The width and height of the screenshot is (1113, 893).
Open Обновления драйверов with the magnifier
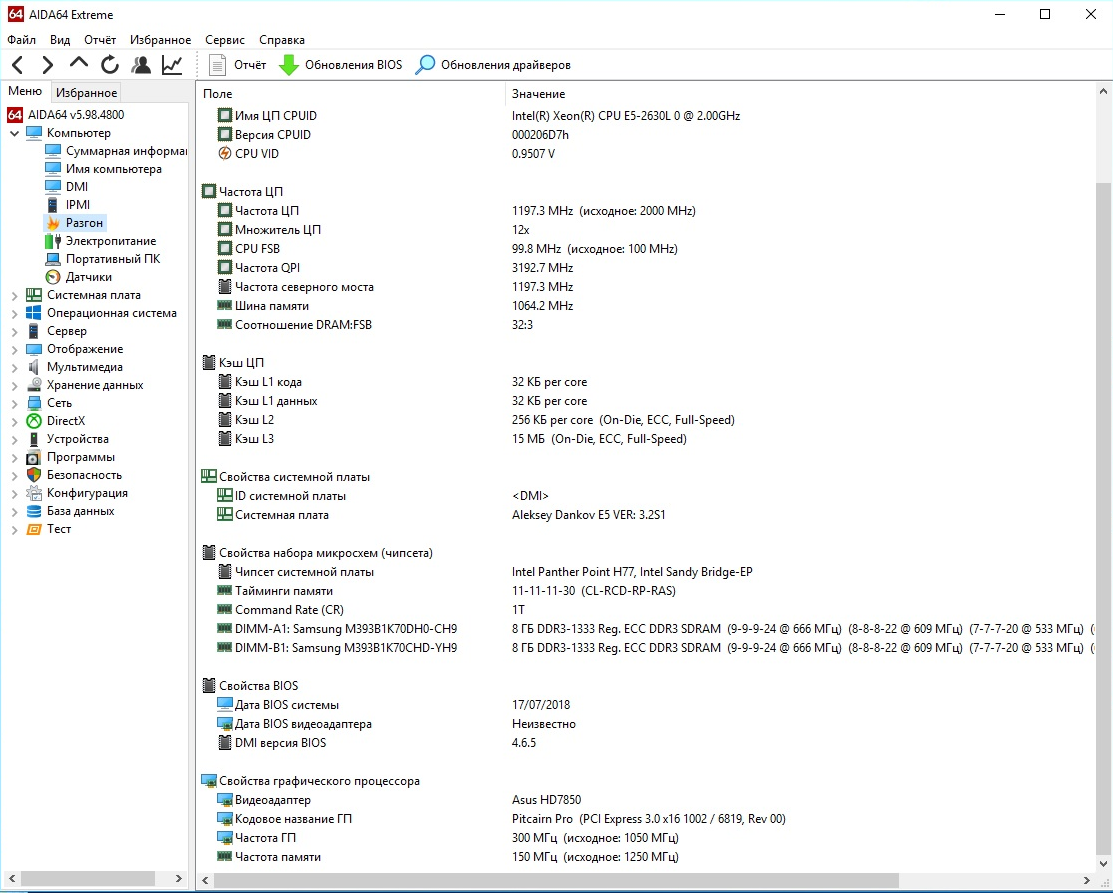coord(493,65)
